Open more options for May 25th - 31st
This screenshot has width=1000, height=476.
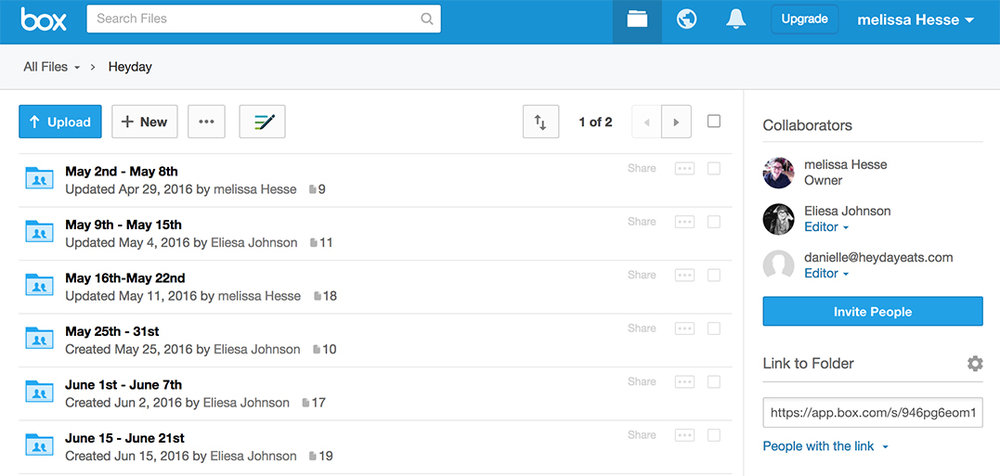pyautogui.click(x=684, y=328)
